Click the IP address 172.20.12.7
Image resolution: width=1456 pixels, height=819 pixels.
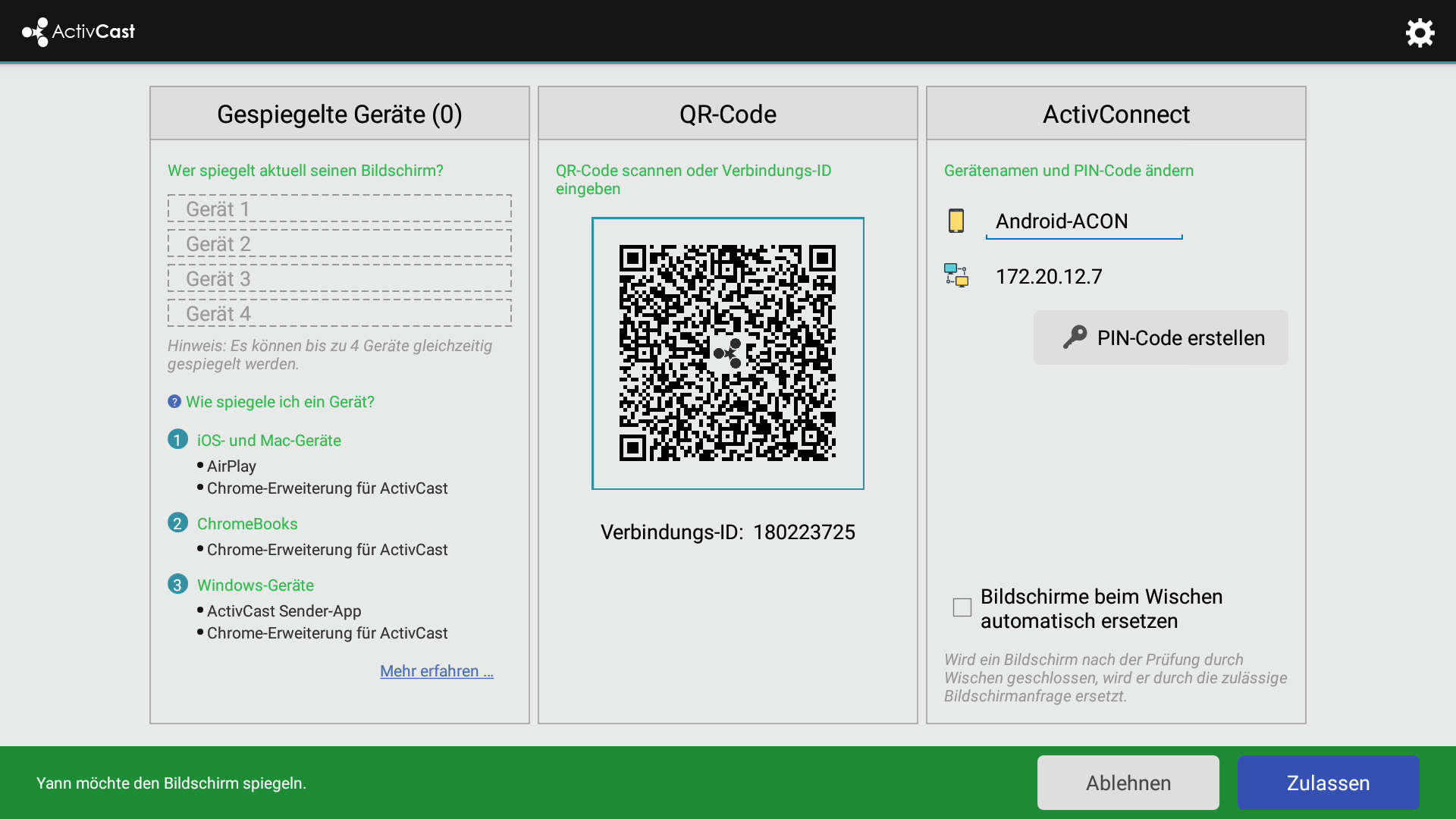[x=1049, y=276]
